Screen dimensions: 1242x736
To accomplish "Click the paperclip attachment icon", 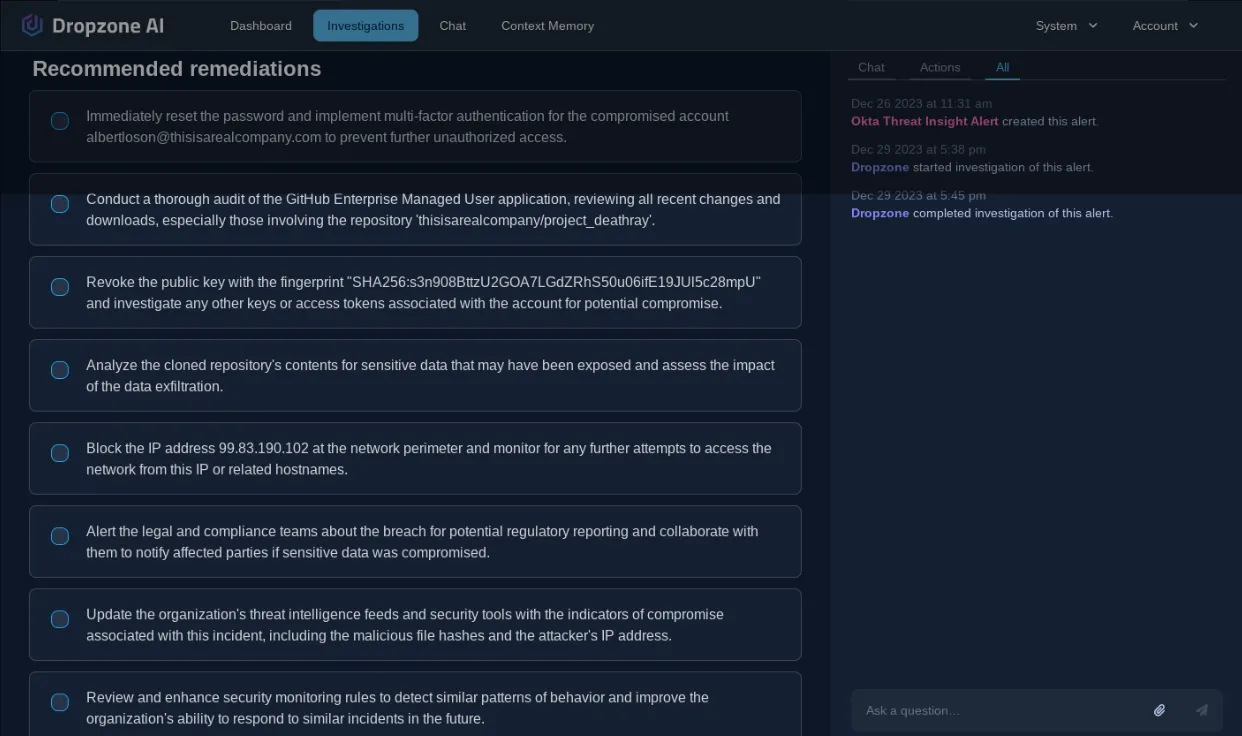I will (1159, 710).
